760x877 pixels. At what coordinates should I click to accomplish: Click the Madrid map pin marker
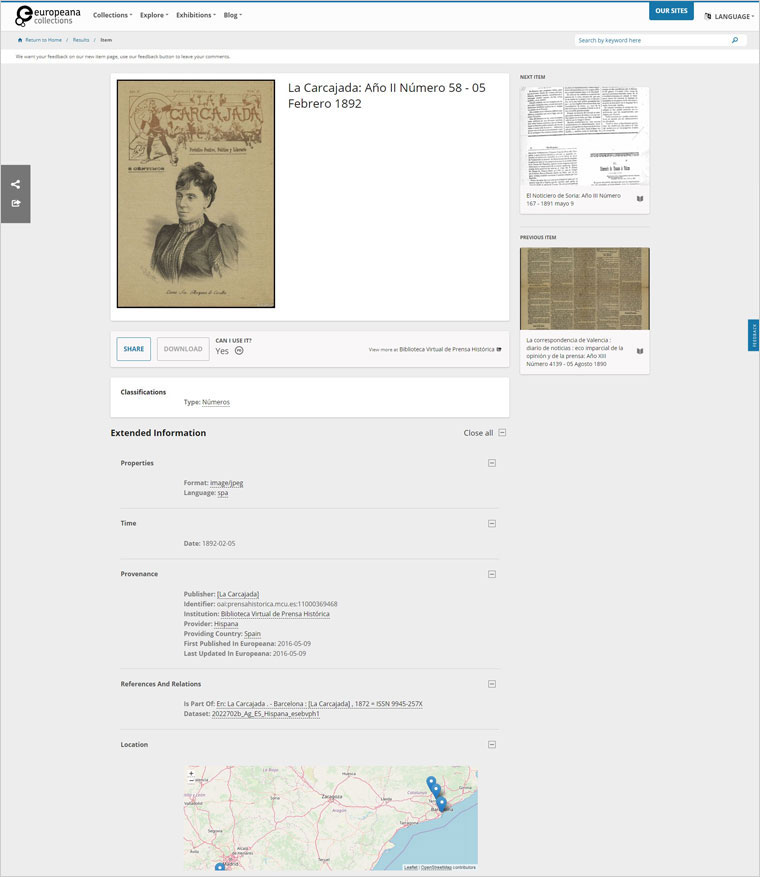pyautogui.click(x=220, y=867)
